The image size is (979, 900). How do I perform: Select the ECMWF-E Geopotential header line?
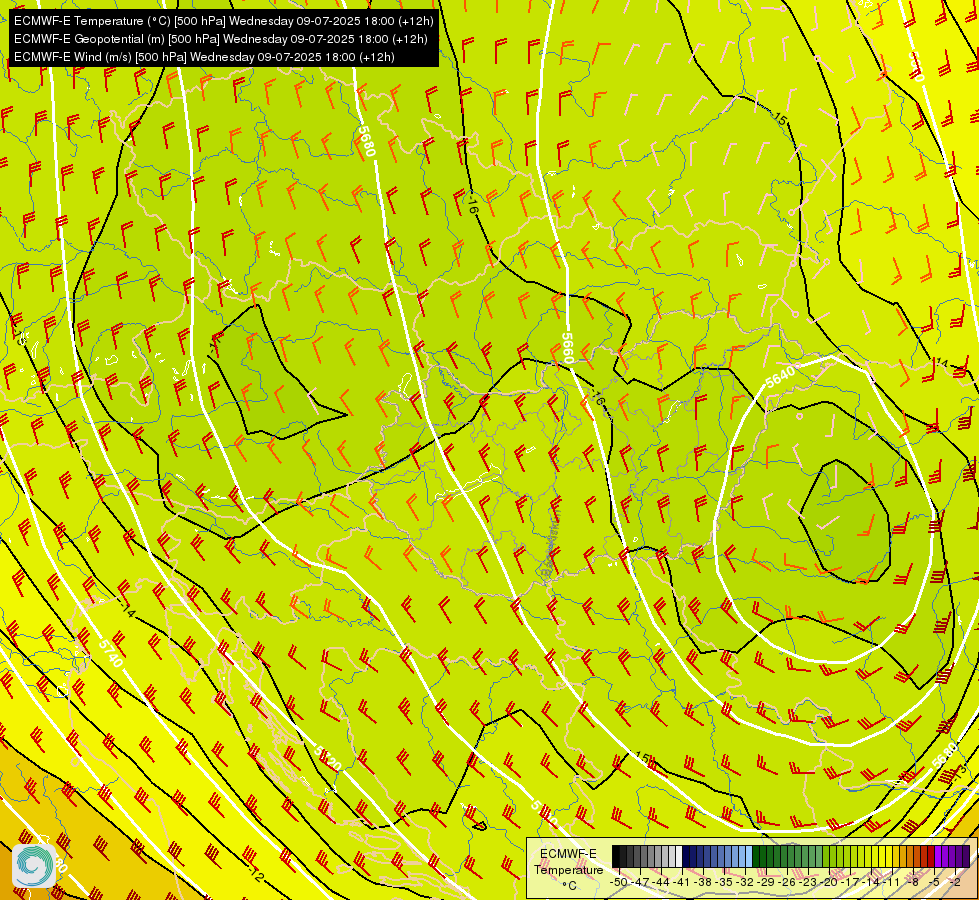(x=220, y=39)
